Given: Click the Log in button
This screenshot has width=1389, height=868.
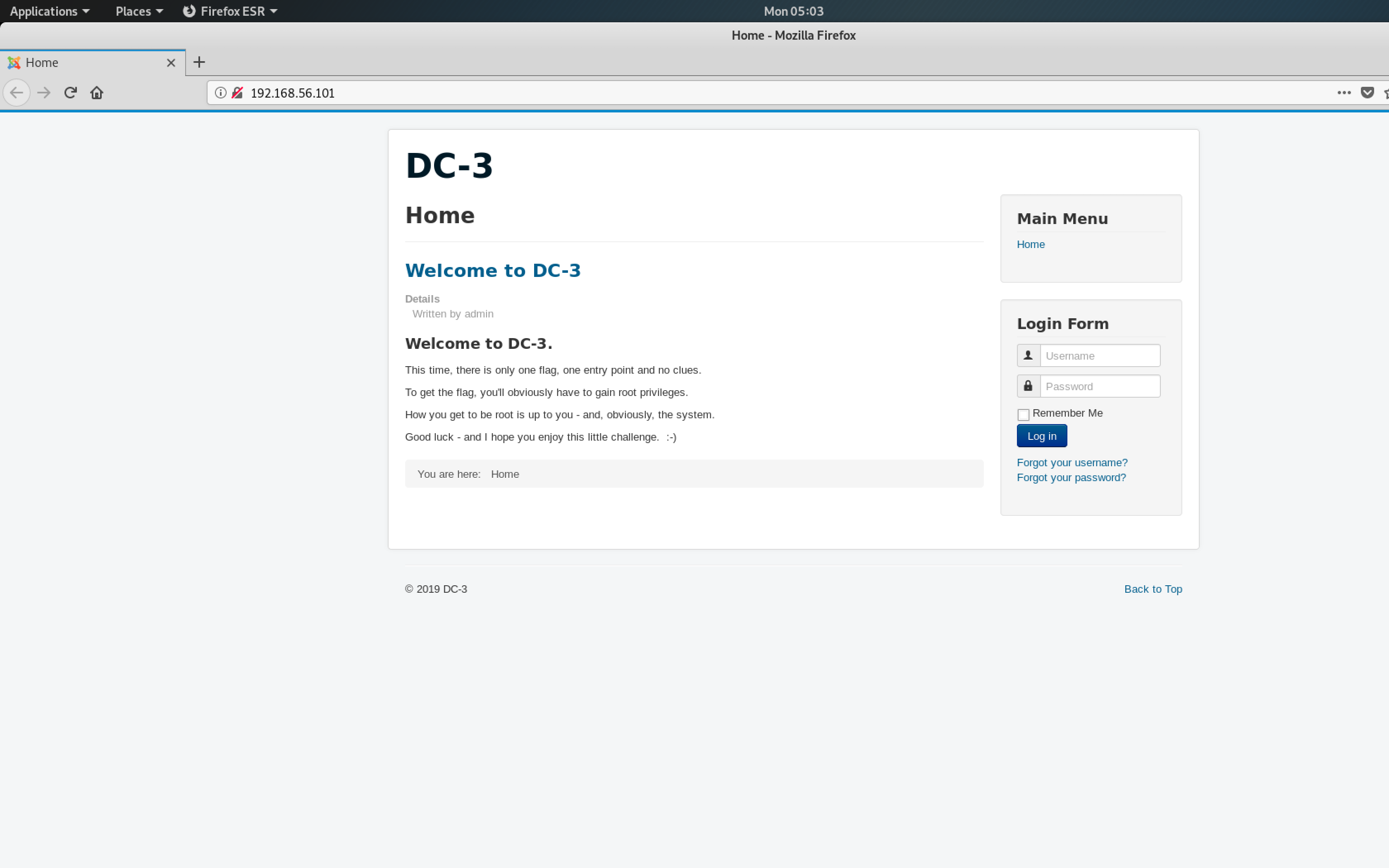Looking at the screenshot, I should coord(1042,436).
